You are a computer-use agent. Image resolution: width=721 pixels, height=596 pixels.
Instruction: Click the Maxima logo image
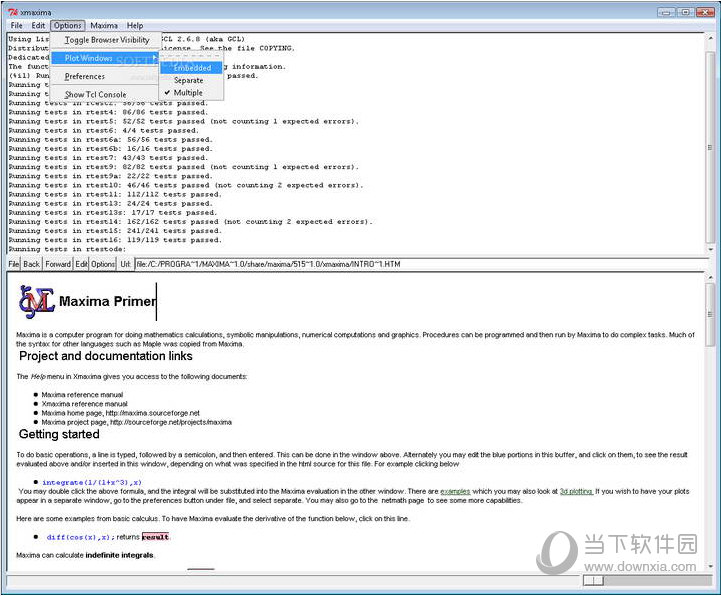[37, 302]
